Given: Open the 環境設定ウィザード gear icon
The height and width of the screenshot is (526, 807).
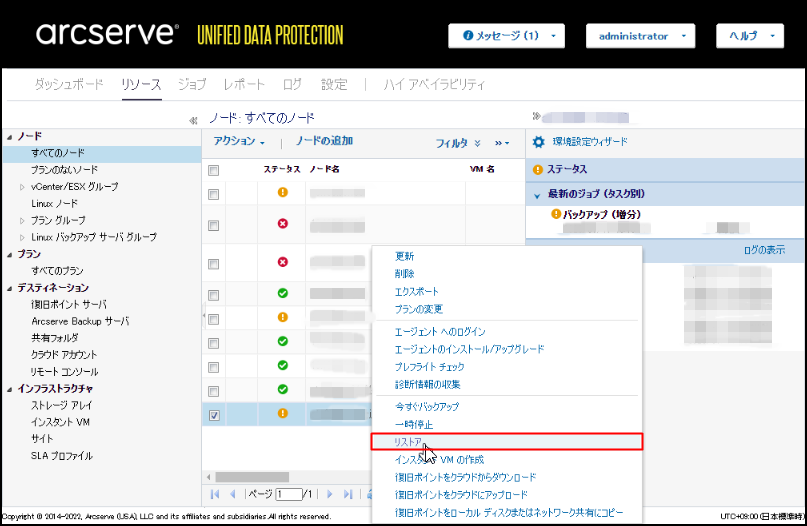Looking at the screenshot, I should pos(538,142).
